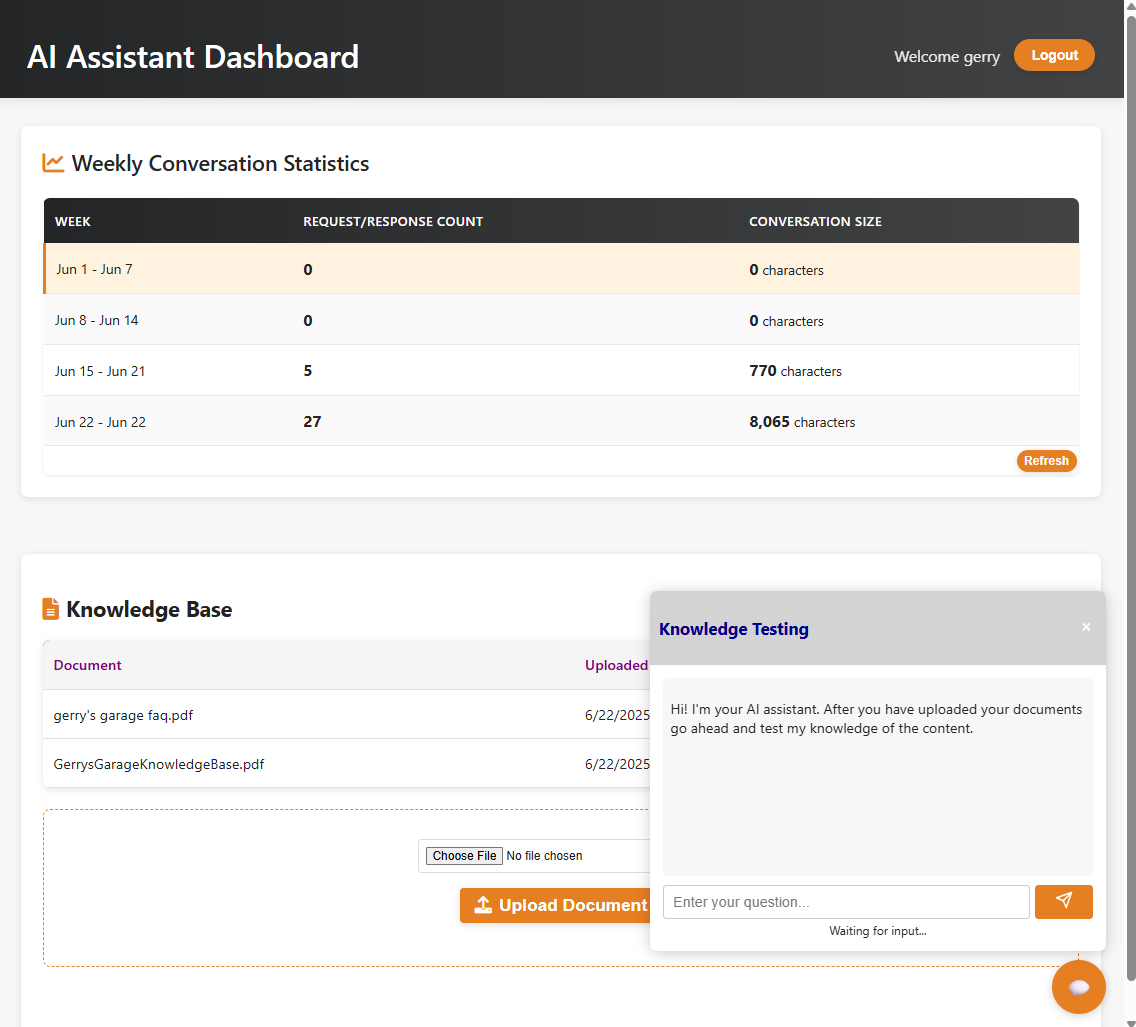
Task: Open gerry's garage faq.pdf
Action: pyautogui.click(x=123, y=715)
